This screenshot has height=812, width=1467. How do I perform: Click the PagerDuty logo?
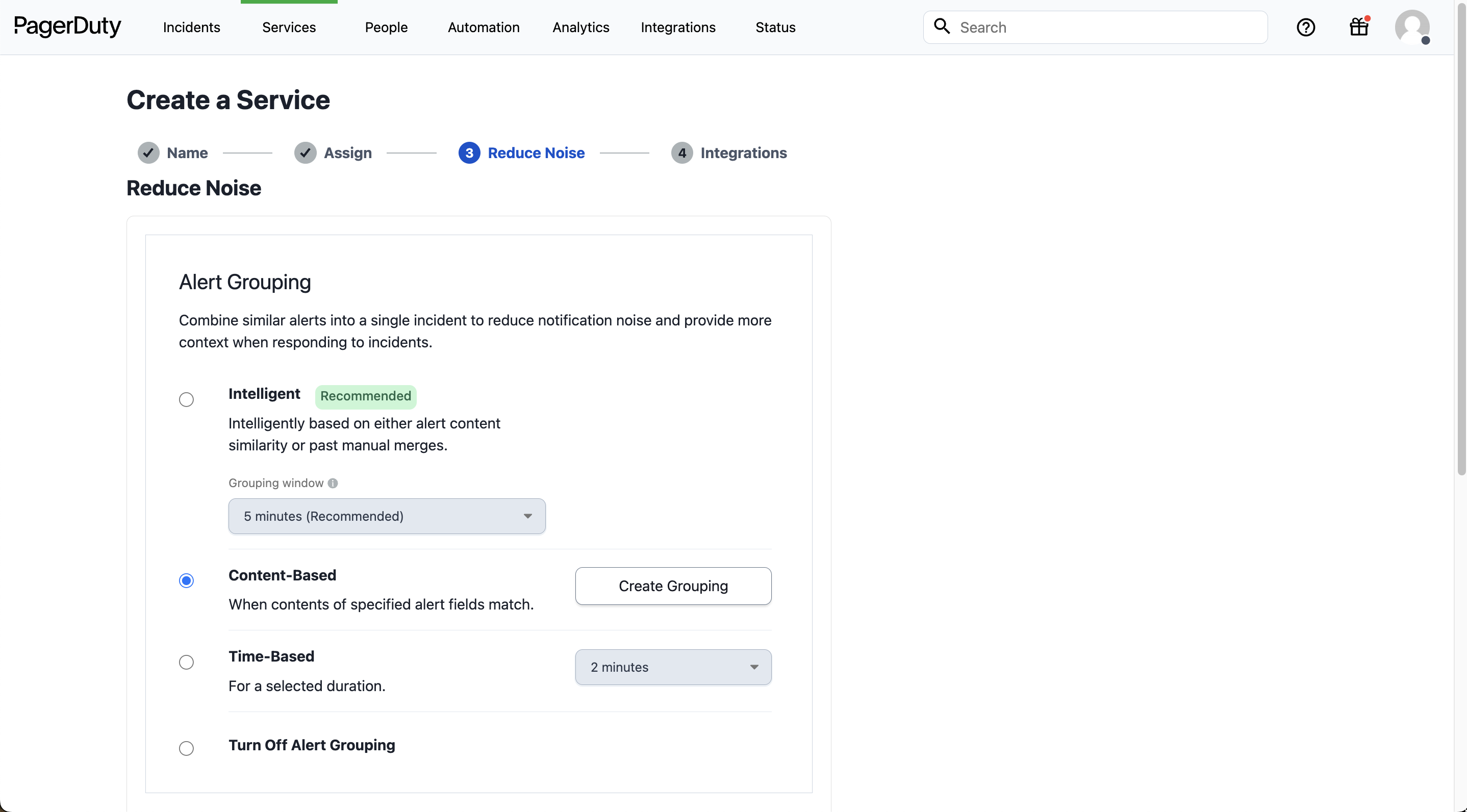pos(67,26)
